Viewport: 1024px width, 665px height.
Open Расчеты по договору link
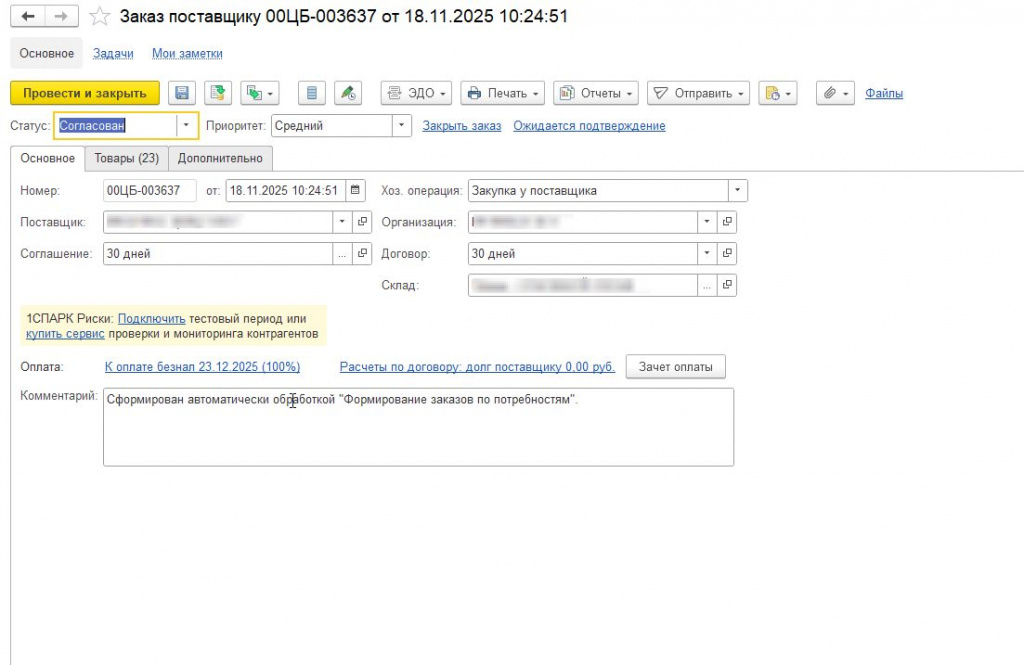pos(477,367)
